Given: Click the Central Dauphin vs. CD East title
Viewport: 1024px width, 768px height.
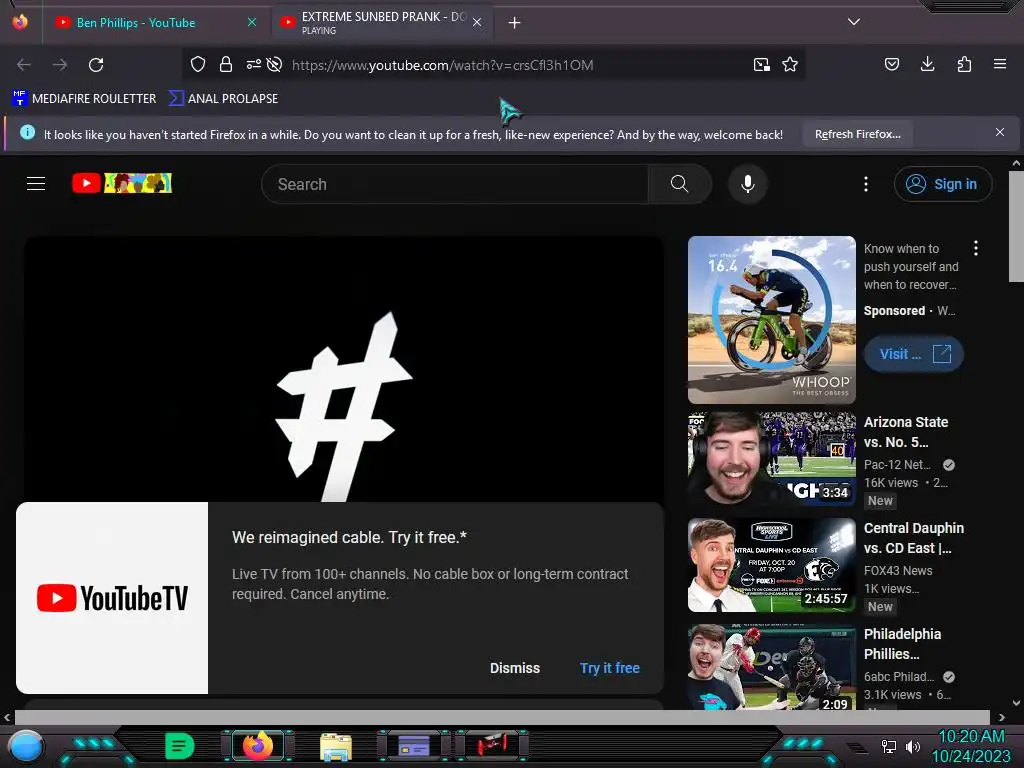Looking at the screenshot, I should click(x=914, y=538).
